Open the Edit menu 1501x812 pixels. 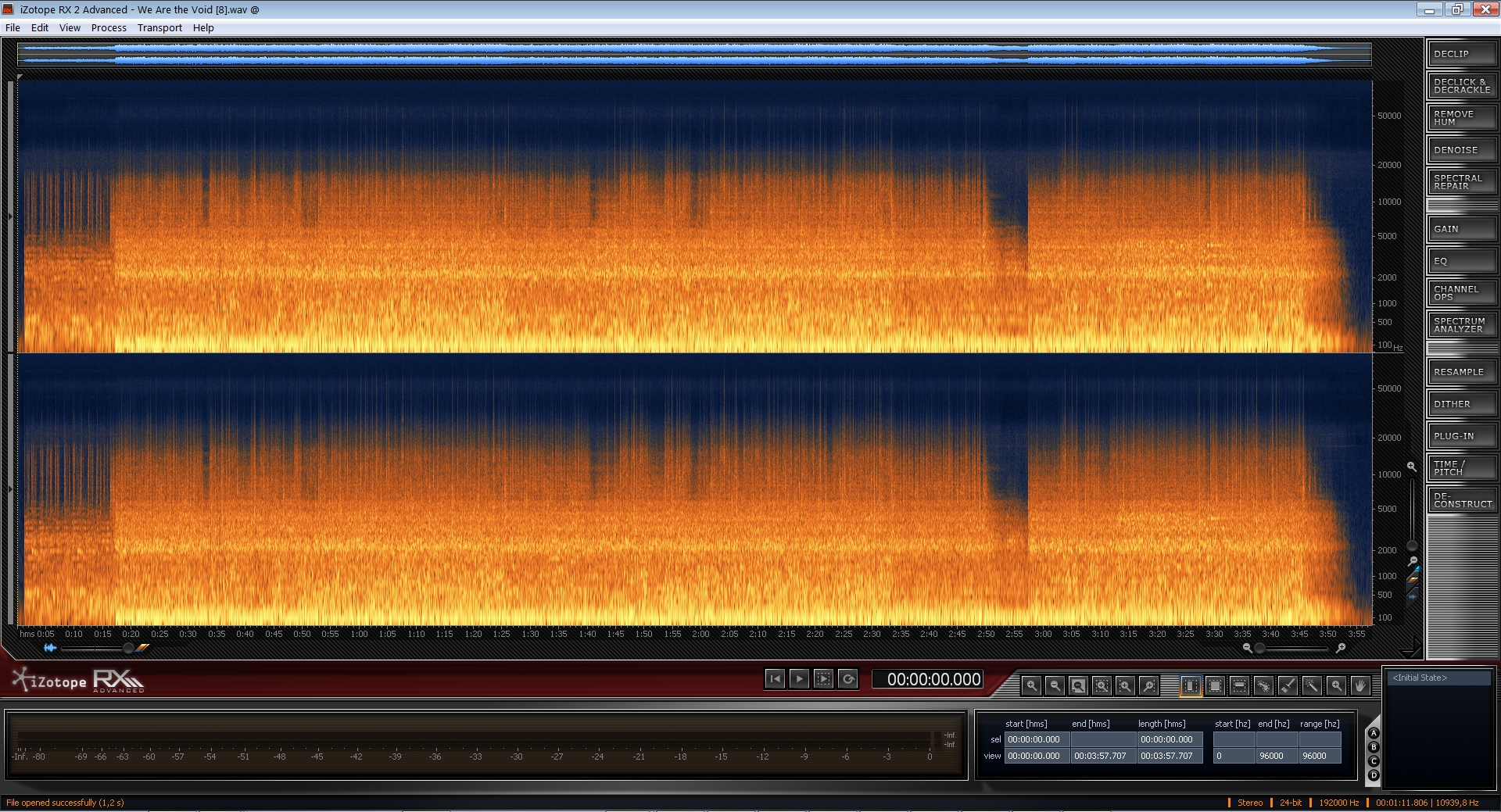tap(40, 27)
